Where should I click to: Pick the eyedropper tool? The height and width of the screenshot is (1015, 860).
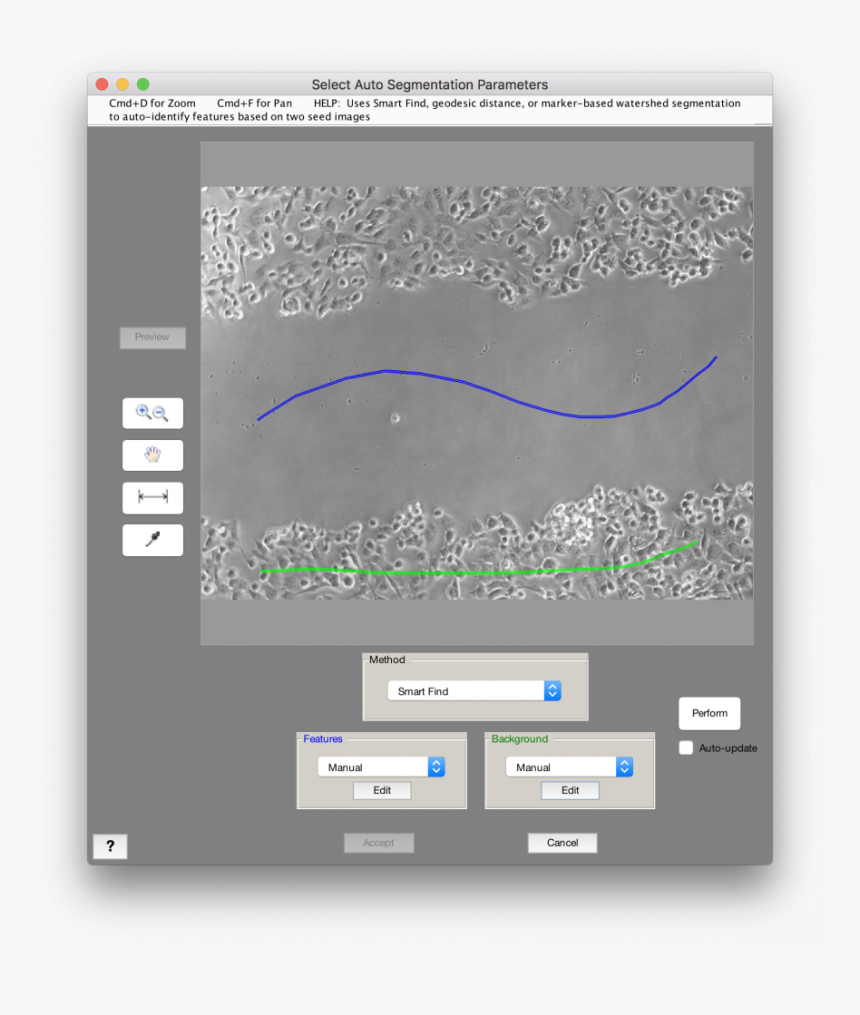click(152, 540)
